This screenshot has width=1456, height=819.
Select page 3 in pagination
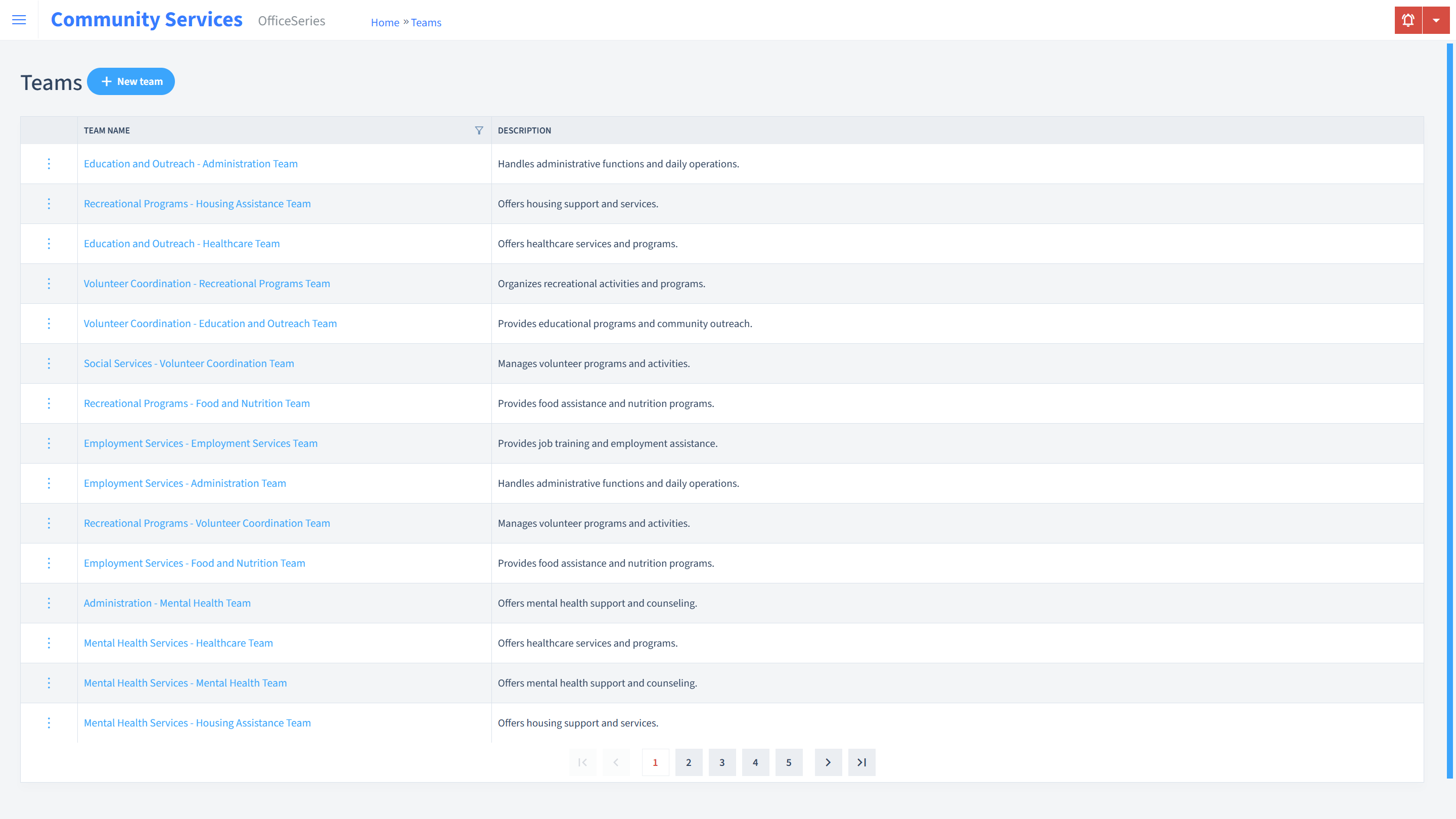tap(722, 762)
